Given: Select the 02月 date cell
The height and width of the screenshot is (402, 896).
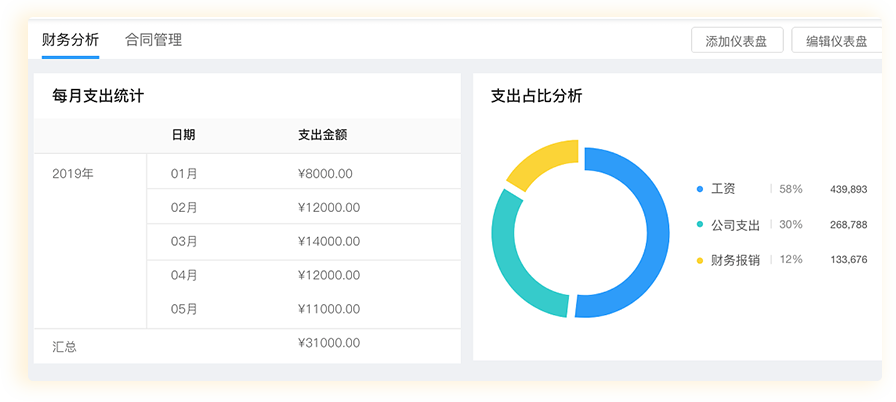Looking at the screenshot, I should point(184,208).
